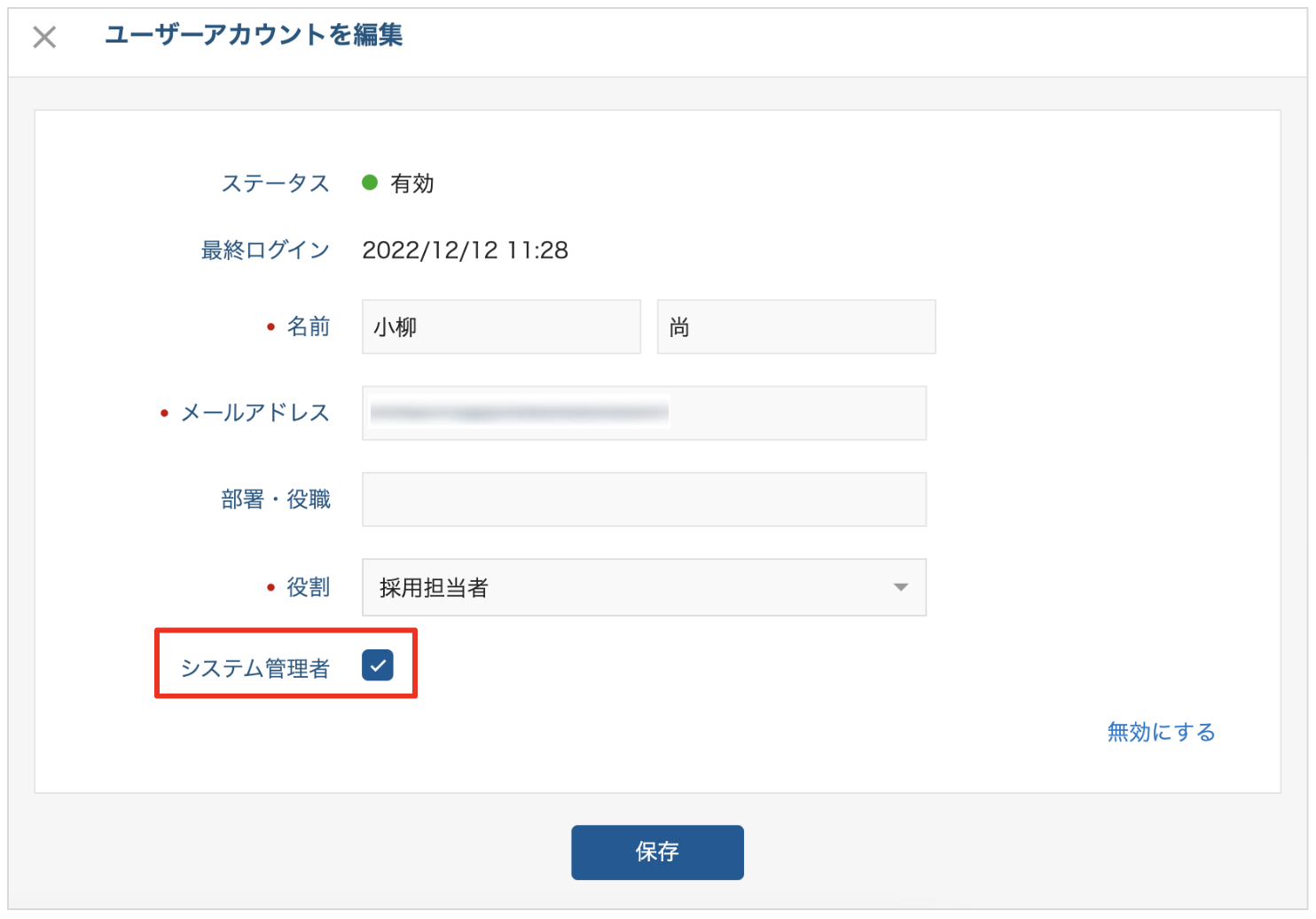Screen dimensions: 1316x919
Task: Click the メールアドレス field label
Action: click(x=255, y=412)
